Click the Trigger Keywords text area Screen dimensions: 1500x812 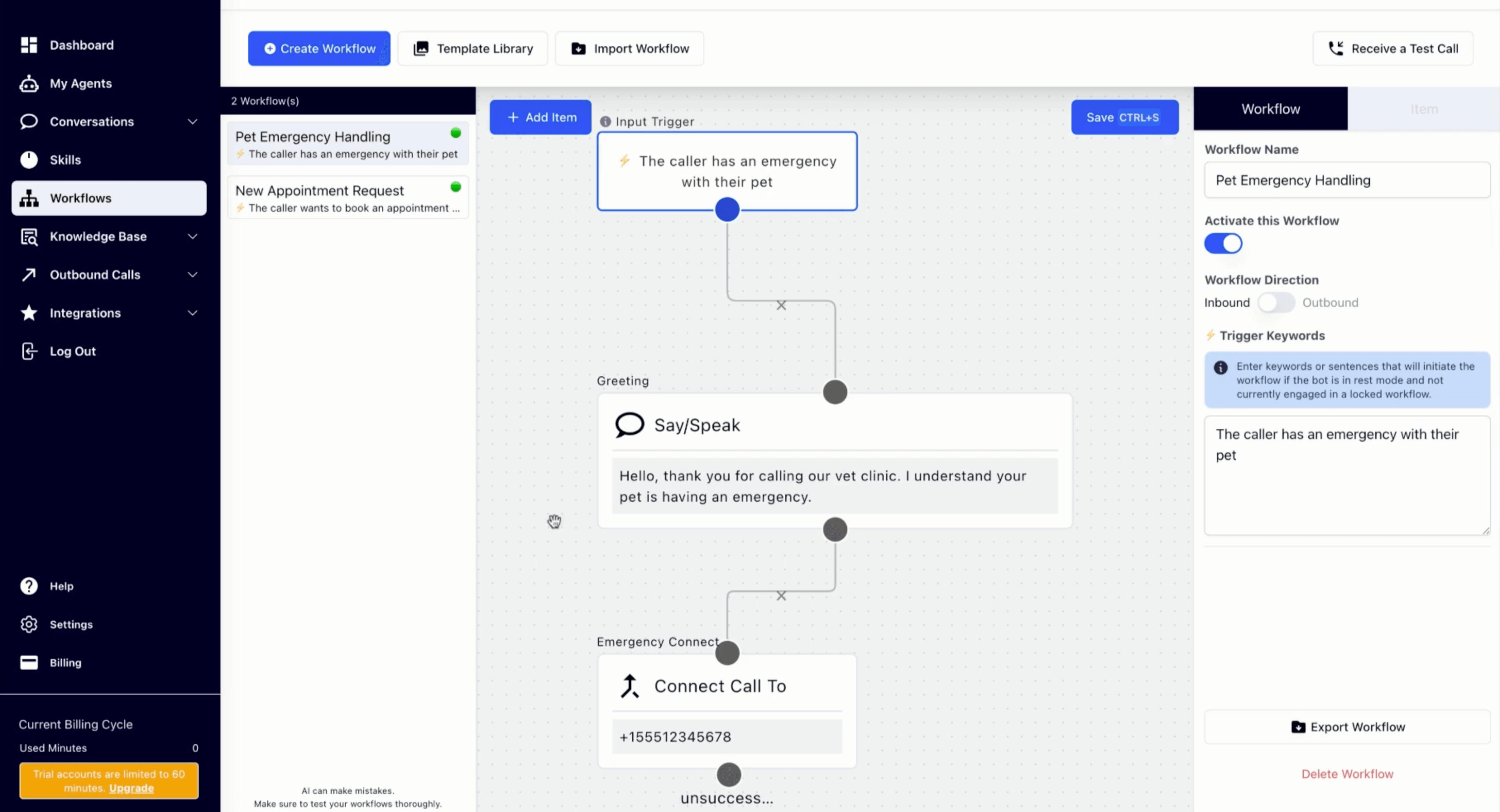coord(1347,475)
